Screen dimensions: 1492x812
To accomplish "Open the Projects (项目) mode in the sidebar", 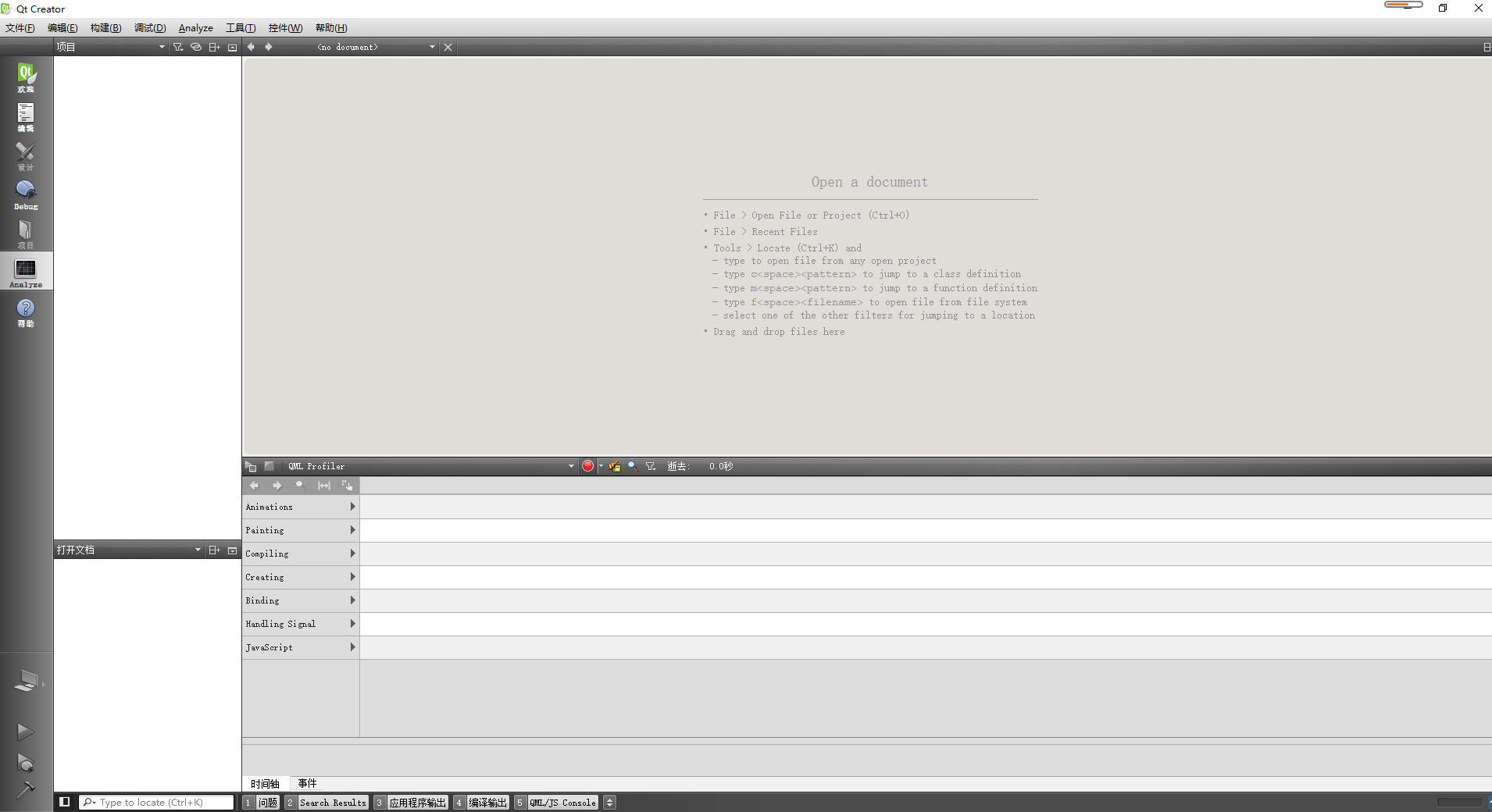I will tap(26, 233).
